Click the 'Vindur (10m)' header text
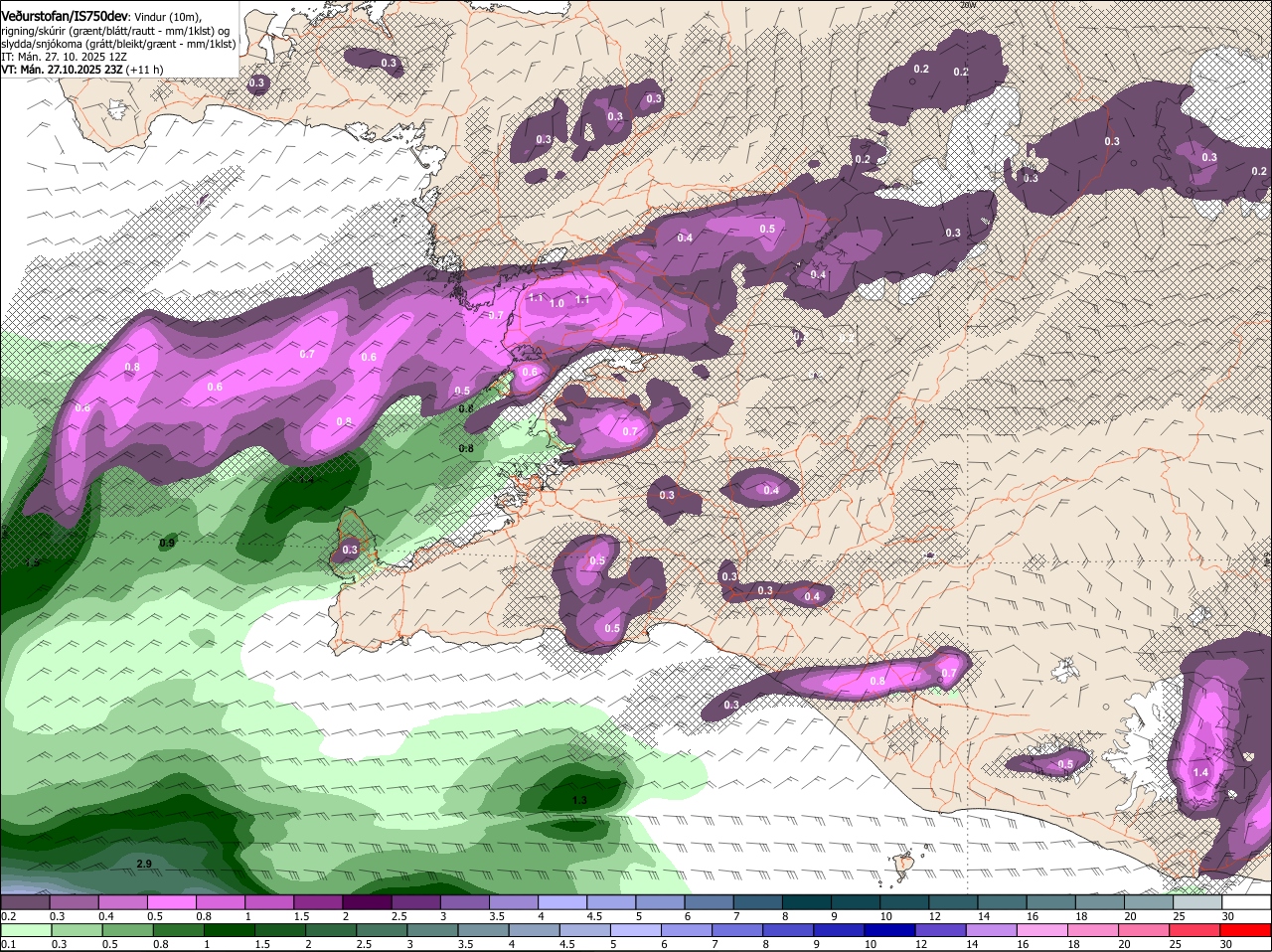Viewport: 1272px width, 952px height. pyautogui.click(x=167, y=17)
